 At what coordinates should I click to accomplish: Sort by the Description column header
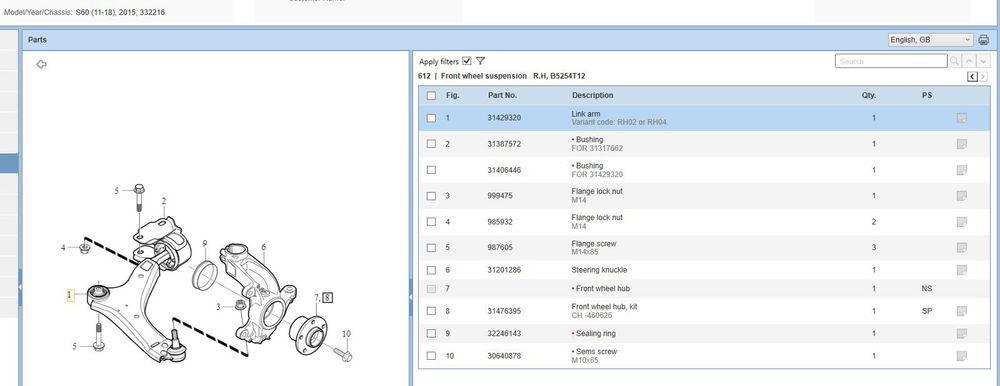pyautogui.click(x=592, y=95)
